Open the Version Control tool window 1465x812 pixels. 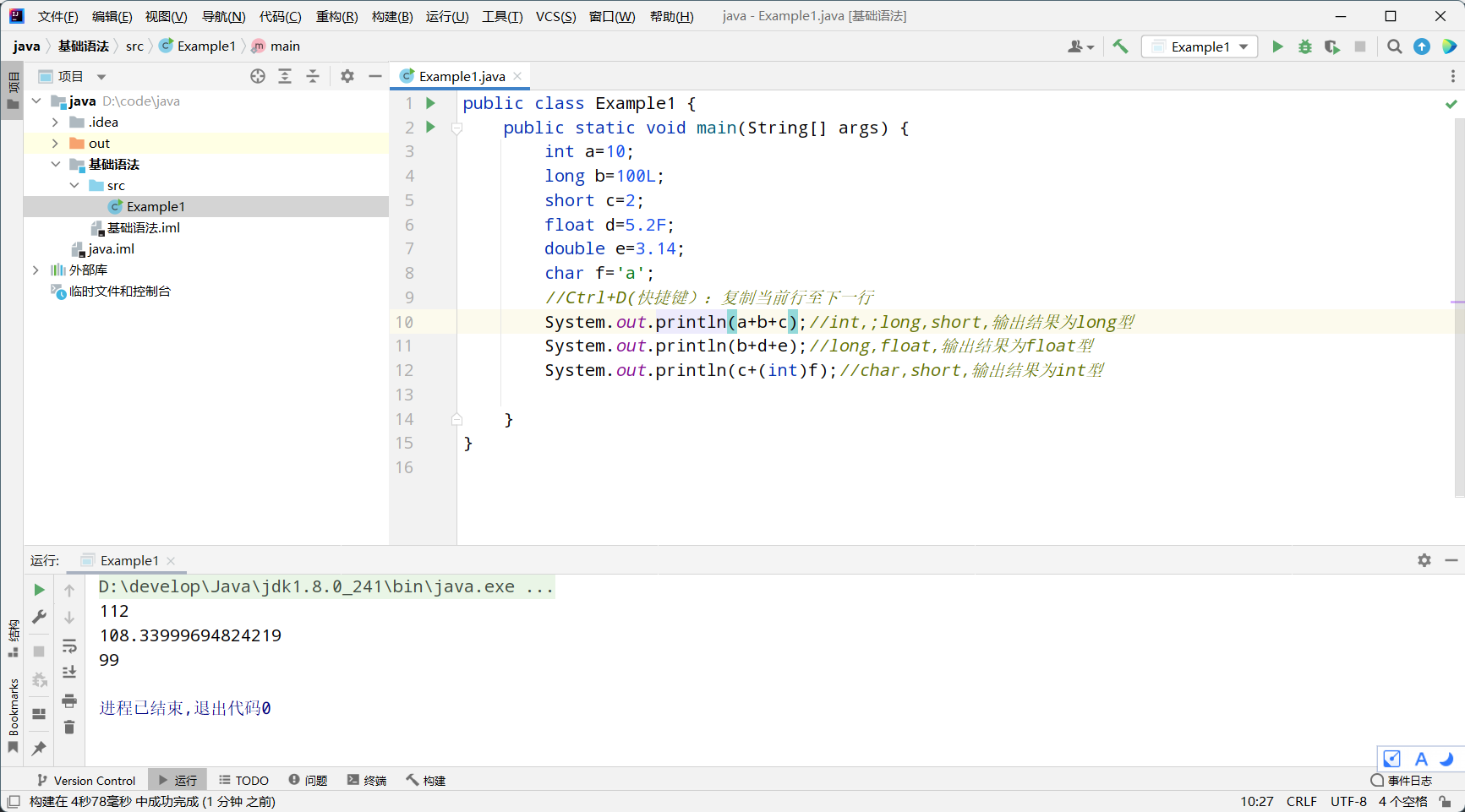[x=86, y=780]
